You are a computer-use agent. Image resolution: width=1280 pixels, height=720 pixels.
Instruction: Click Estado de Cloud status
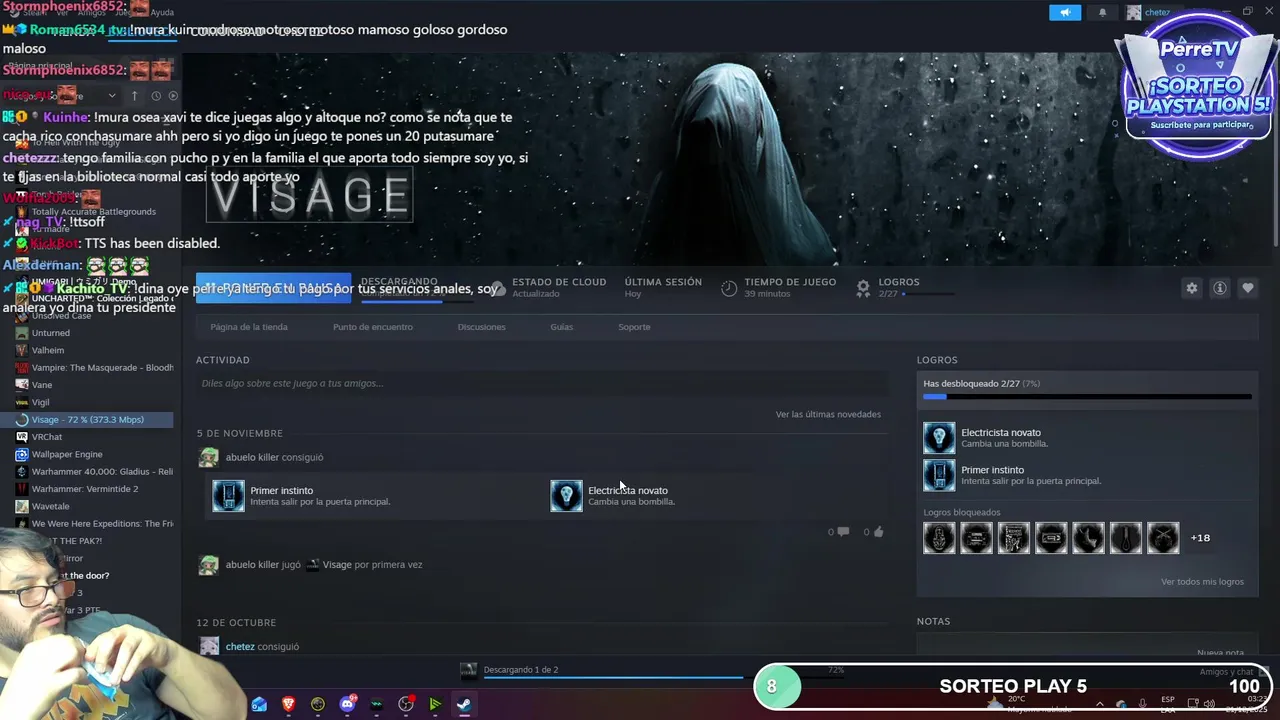tap(559, 287)
